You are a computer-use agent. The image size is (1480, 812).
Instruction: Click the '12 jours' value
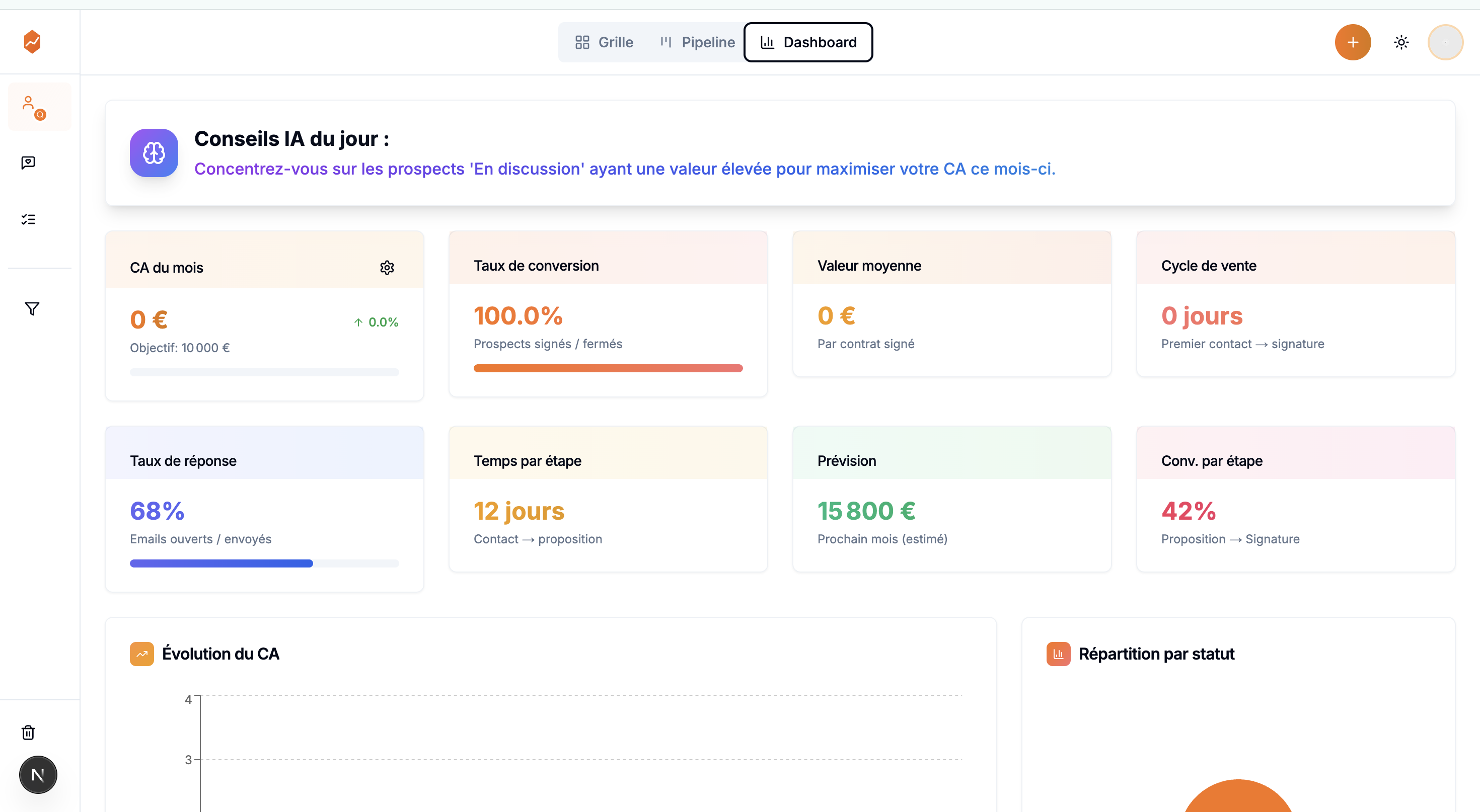point(519,511)
